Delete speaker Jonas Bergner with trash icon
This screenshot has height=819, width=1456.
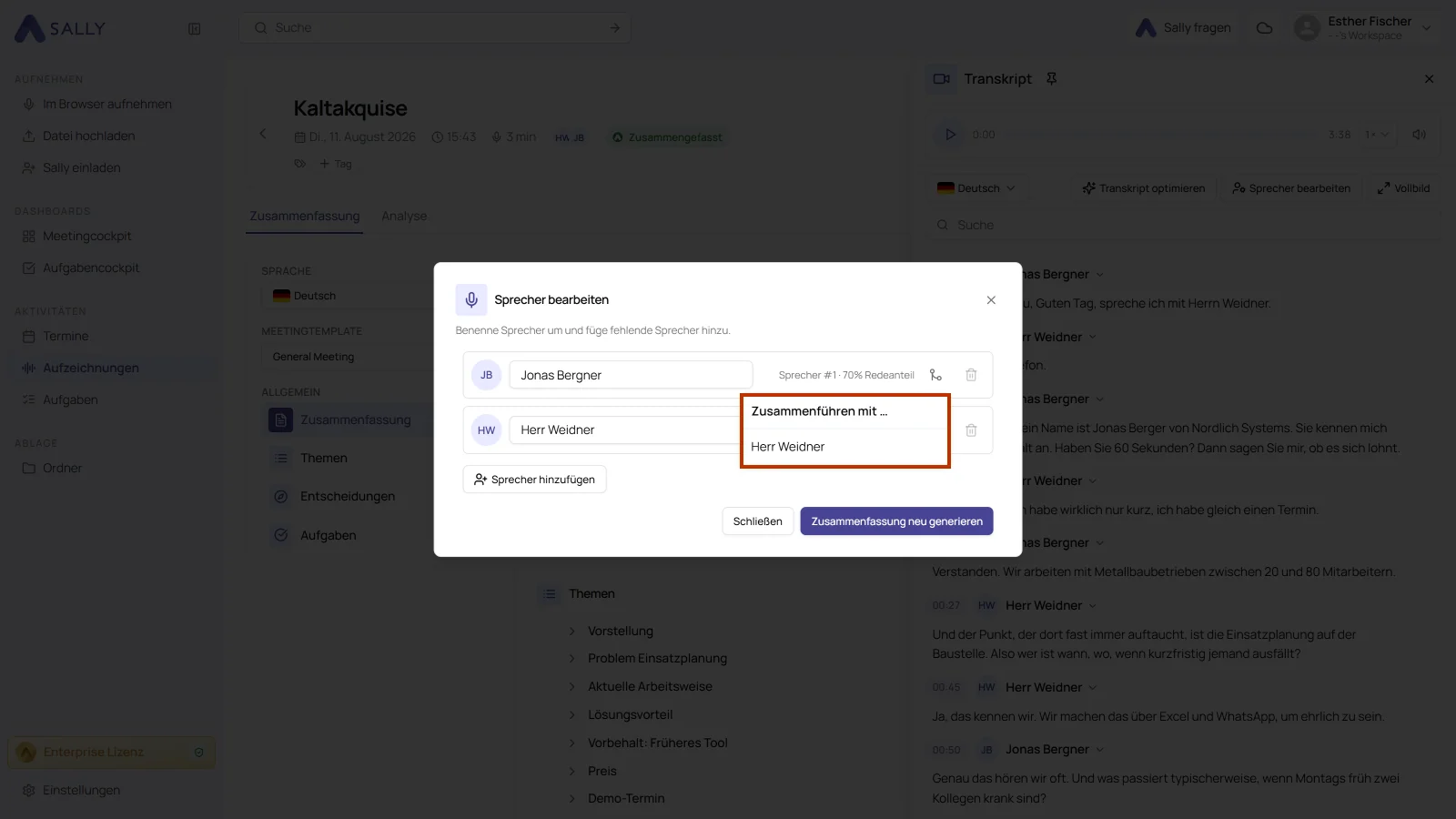coord(971,375)
